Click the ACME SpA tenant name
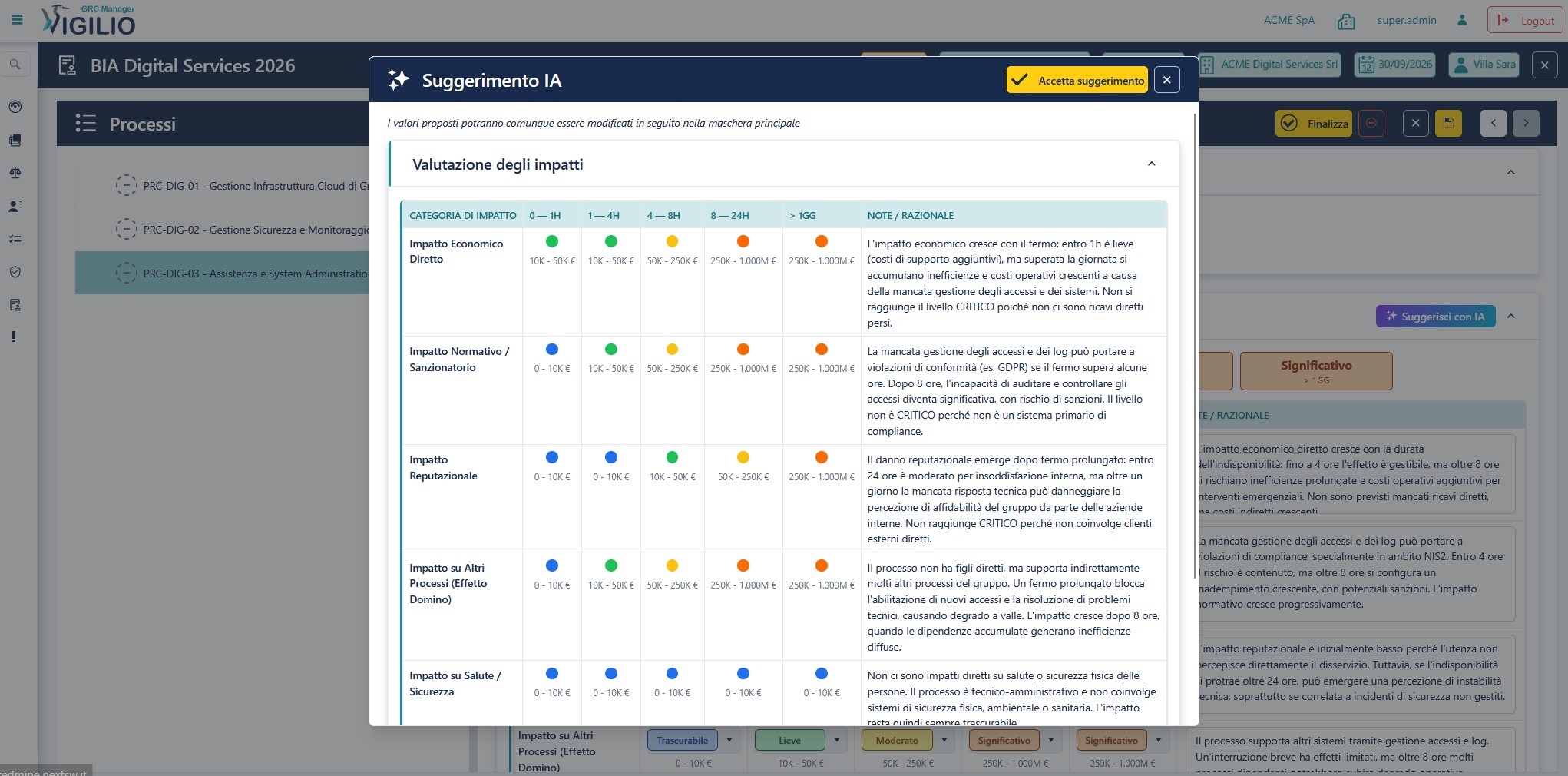The image size is (1568, 776). 1288,20
